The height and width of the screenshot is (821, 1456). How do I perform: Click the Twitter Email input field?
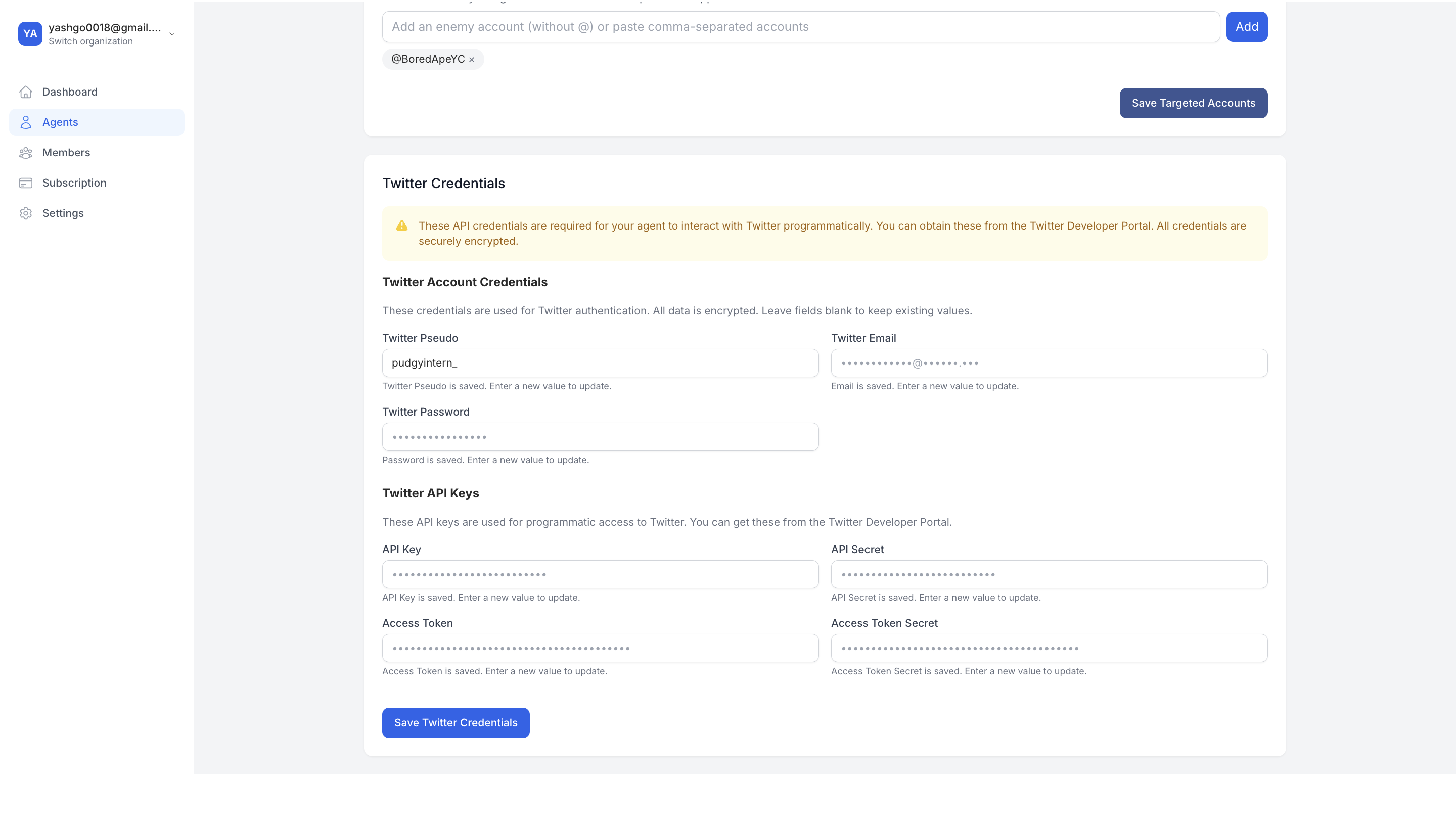(x=1049, y=363)
